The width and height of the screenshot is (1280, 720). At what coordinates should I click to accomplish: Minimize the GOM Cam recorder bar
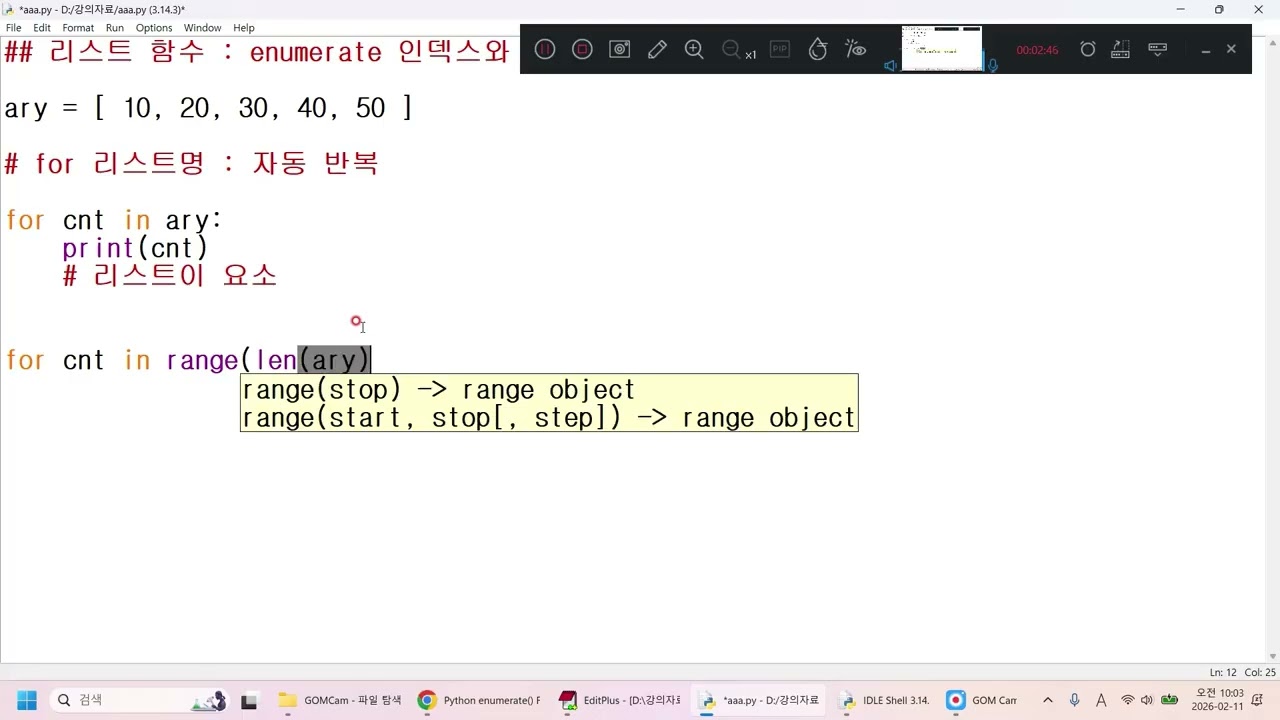1206,49
